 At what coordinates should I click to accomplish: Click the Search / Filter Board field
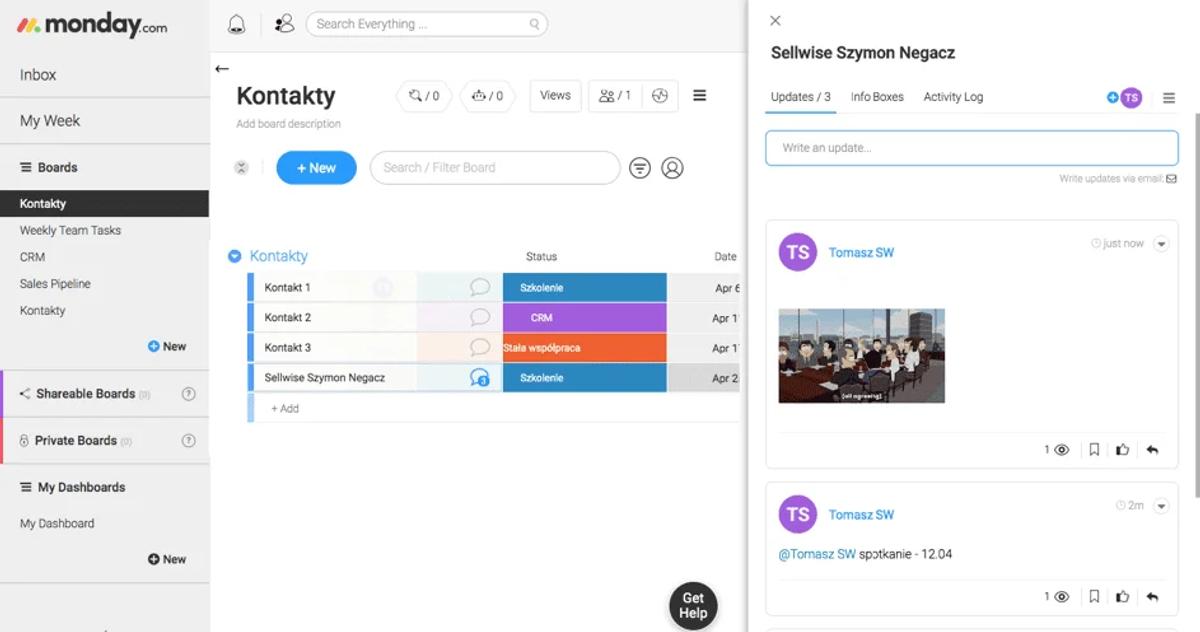click(x=495, y=168)
